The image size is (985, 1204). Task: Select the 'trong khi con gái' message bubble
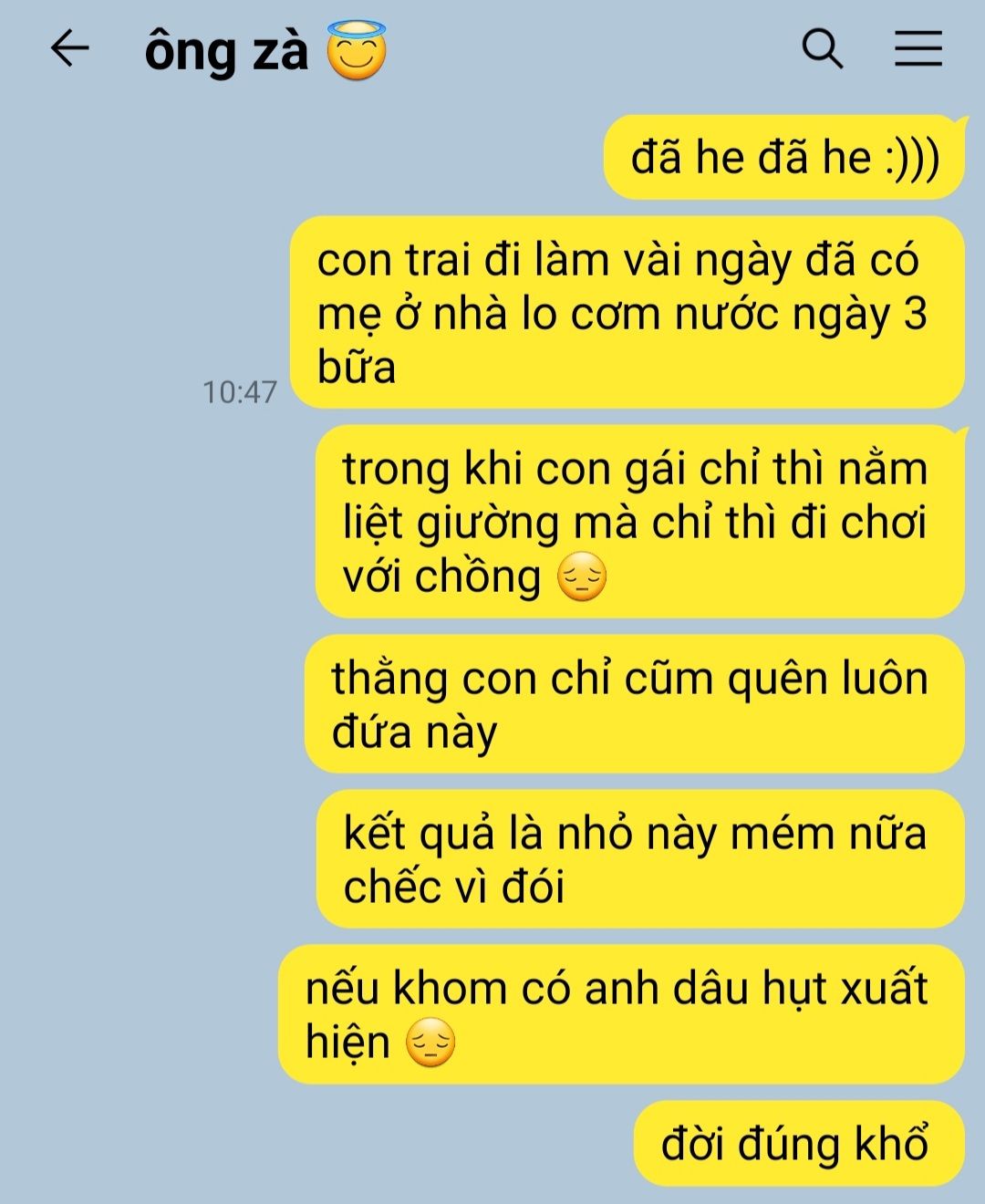coord(640,522)
